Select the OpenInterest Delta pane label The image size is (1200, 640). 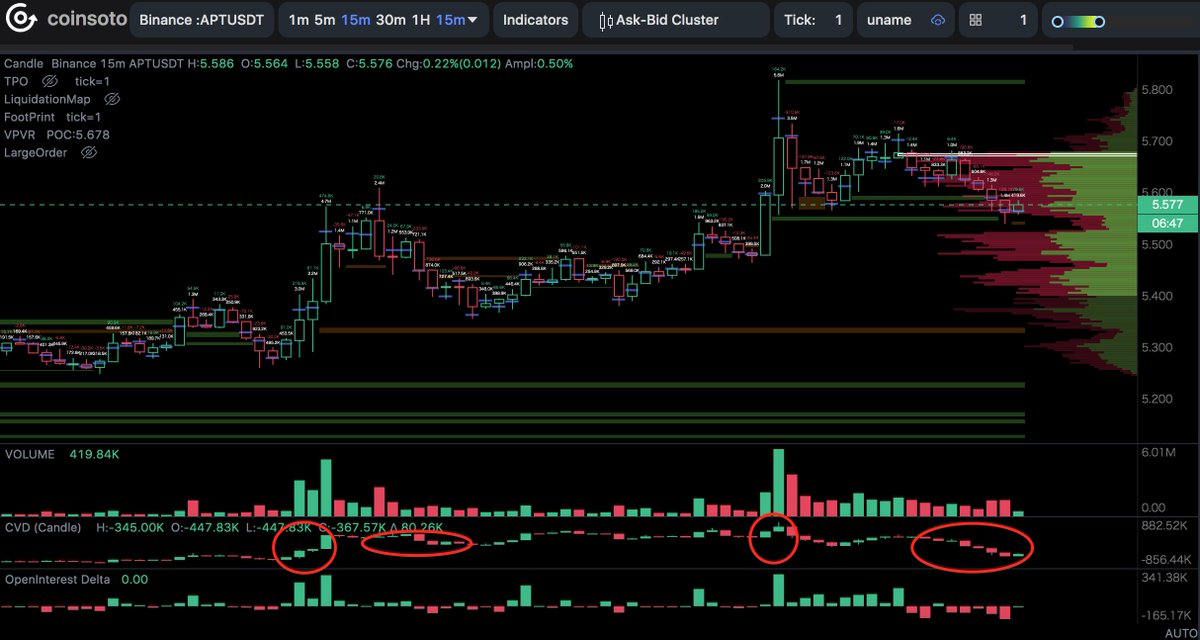(x=58, y=579)
